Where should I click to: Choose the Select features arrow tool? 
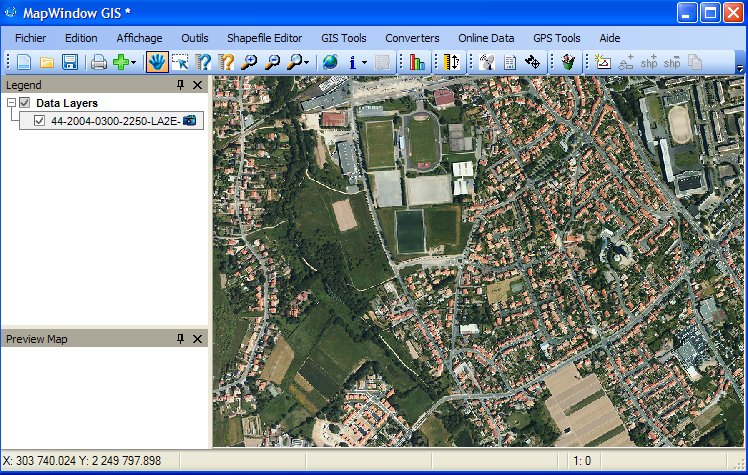tap(180, 62)
